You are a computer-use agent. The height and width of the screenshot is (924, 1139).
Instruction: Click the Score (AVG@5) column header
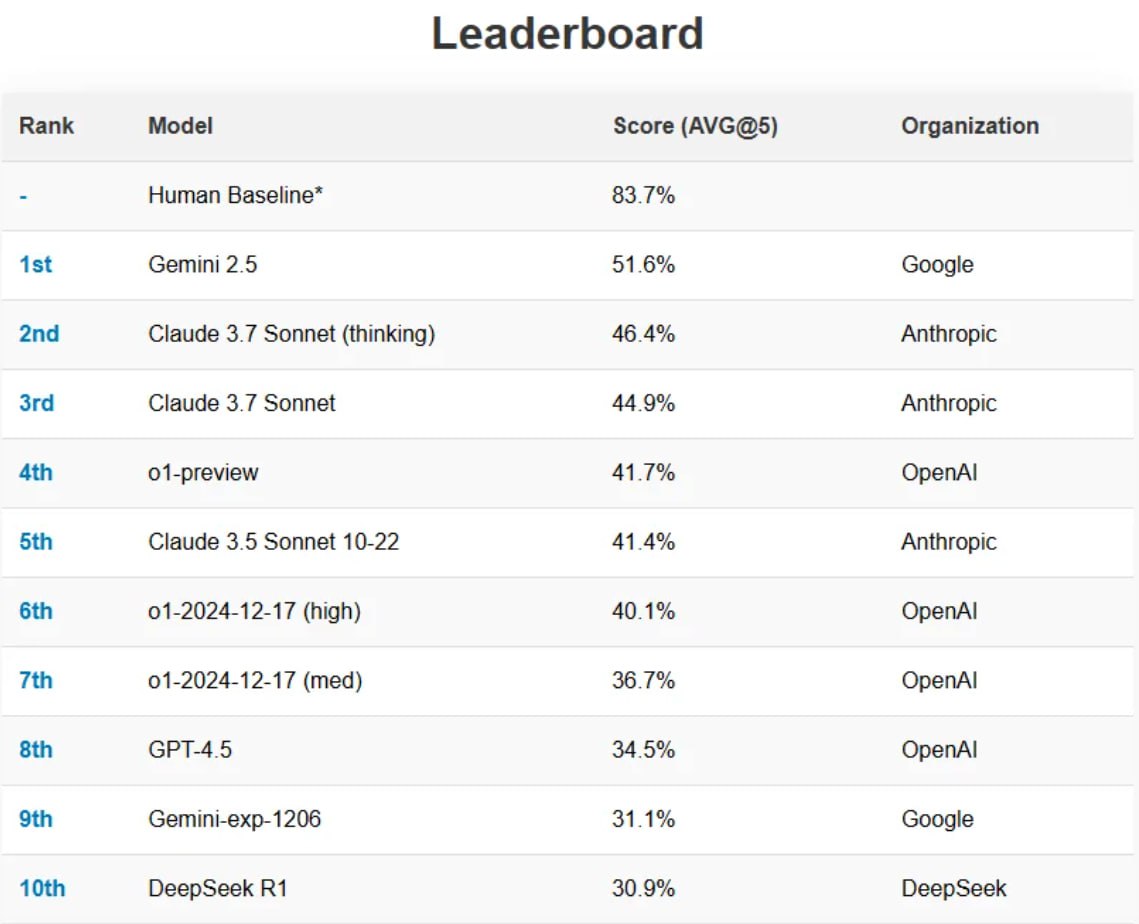[695, 126]
